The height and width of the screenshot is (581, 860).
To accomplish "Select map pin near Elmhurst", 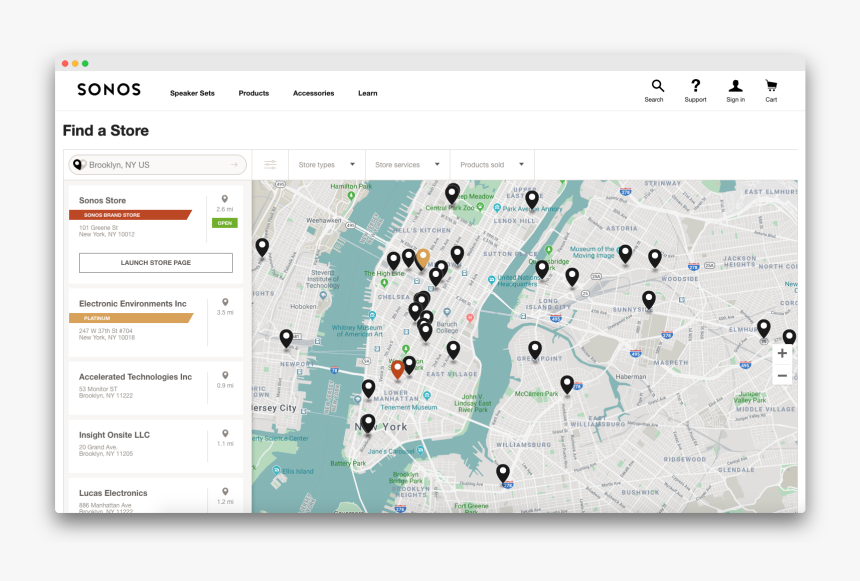I will click(x=763, y=328).
